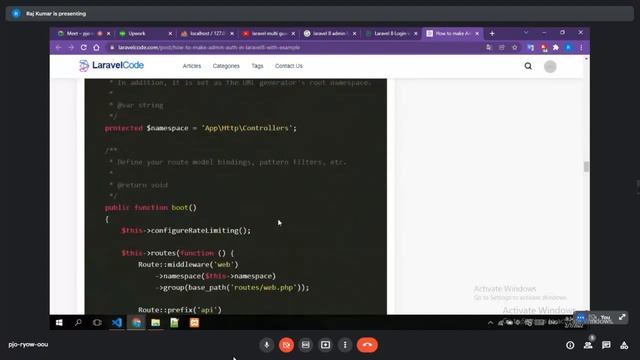Open the XAMPP taskbar icon
This screenshot has height=360, width=640.
coord(194,322)
